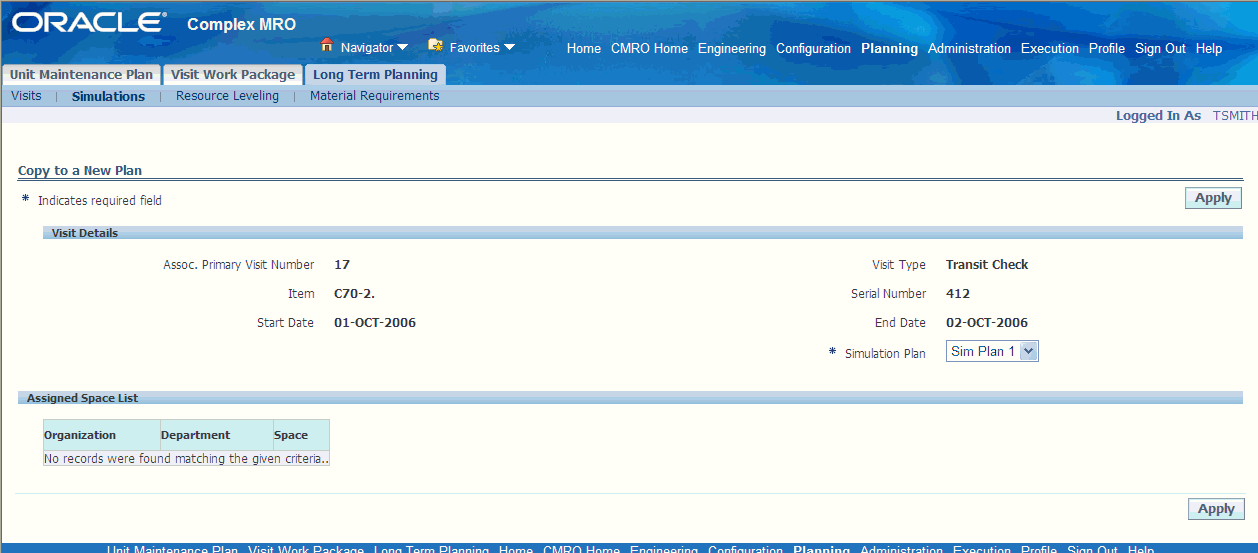Switch to Visit Work Package tab
The image size is (1258, 553).
tap(233, 75)
